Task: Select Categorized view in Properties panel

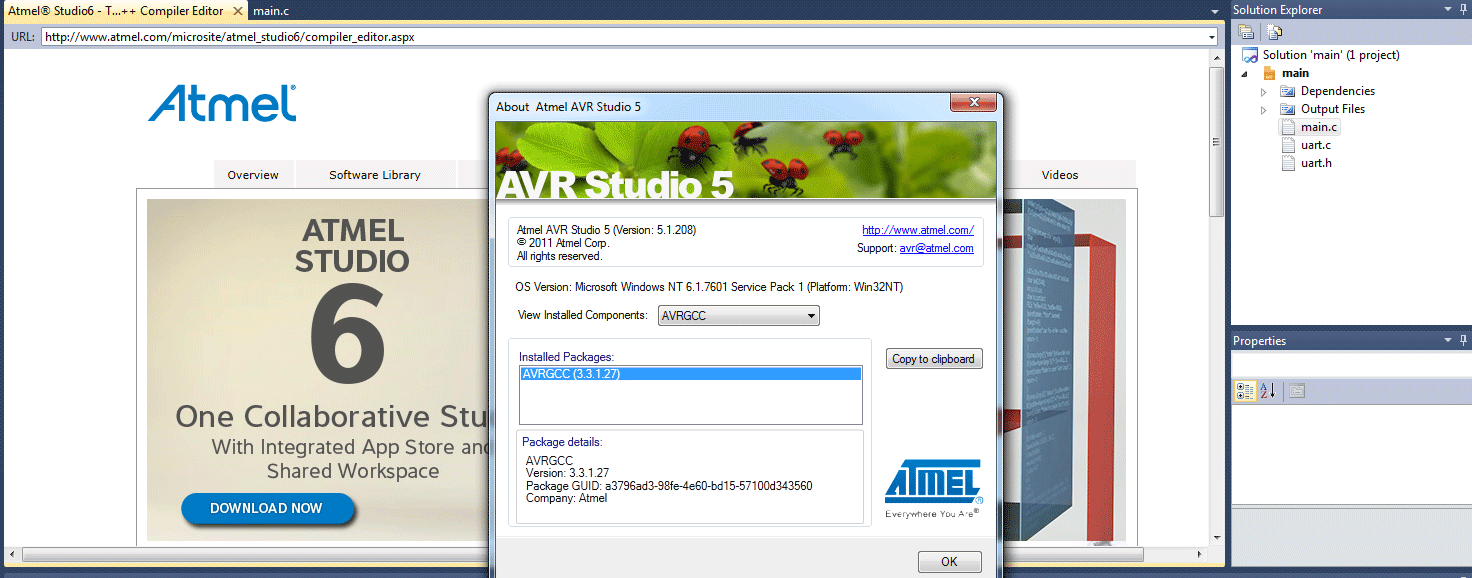Action: click(1245, 391)
